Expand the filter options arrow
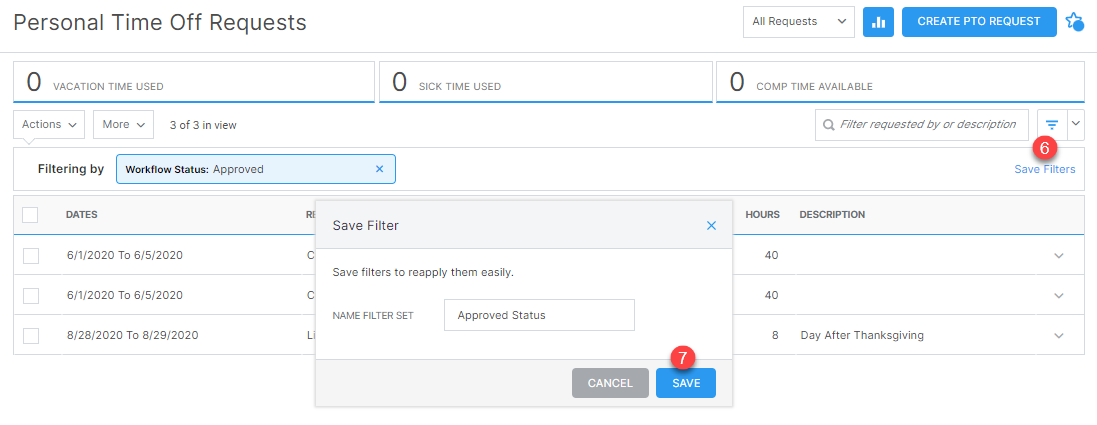The width and height of the screenshot is (1097, 425). (1076, 125)
